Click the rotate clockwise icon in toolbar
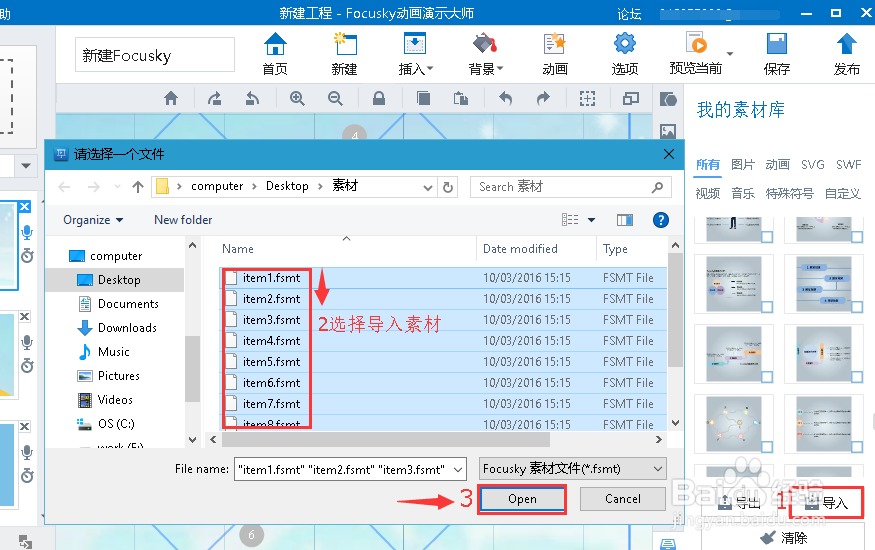This screenshot has width=875, height=550. (x=214, y=99)
